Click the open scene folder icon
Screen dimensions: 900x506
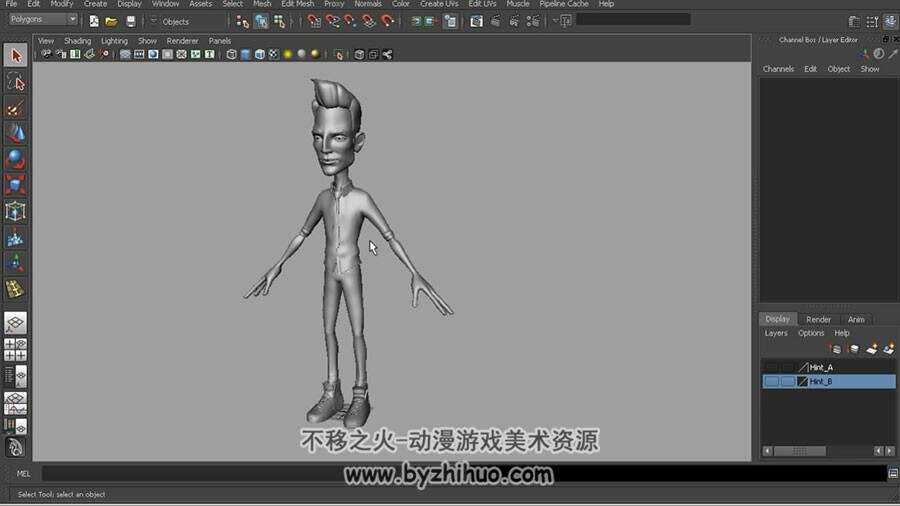pyautogui.click(x=111, y=21)
